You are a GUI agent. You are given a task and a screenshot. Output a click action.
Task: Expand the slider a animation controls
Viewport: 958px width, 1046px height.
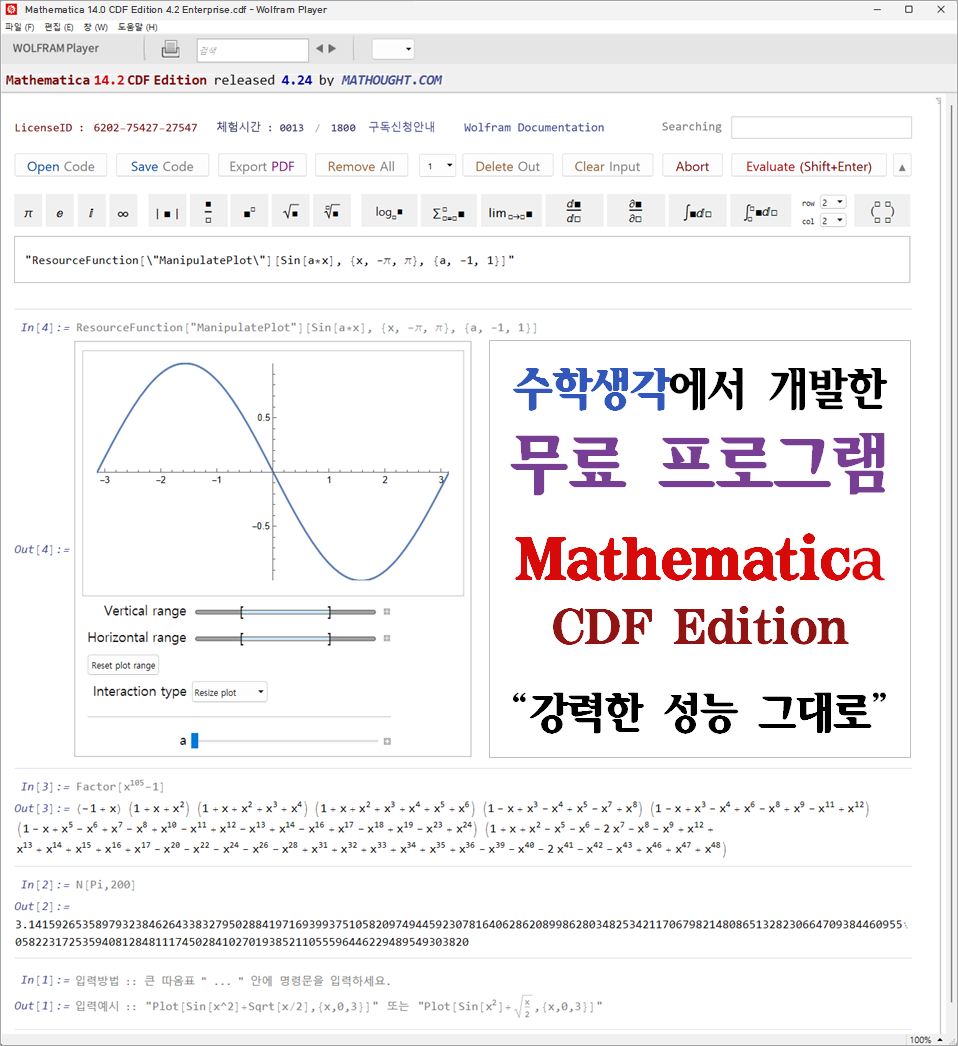(387, 741)
